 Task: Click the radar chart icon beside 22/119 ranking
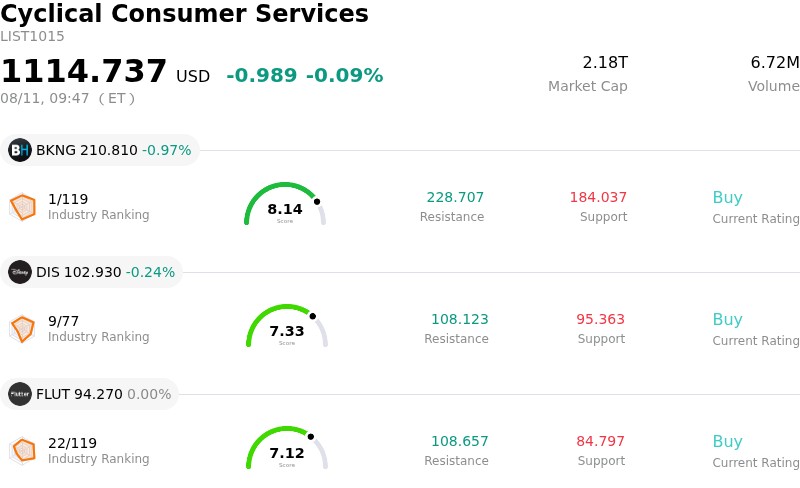tap(23, 451)
